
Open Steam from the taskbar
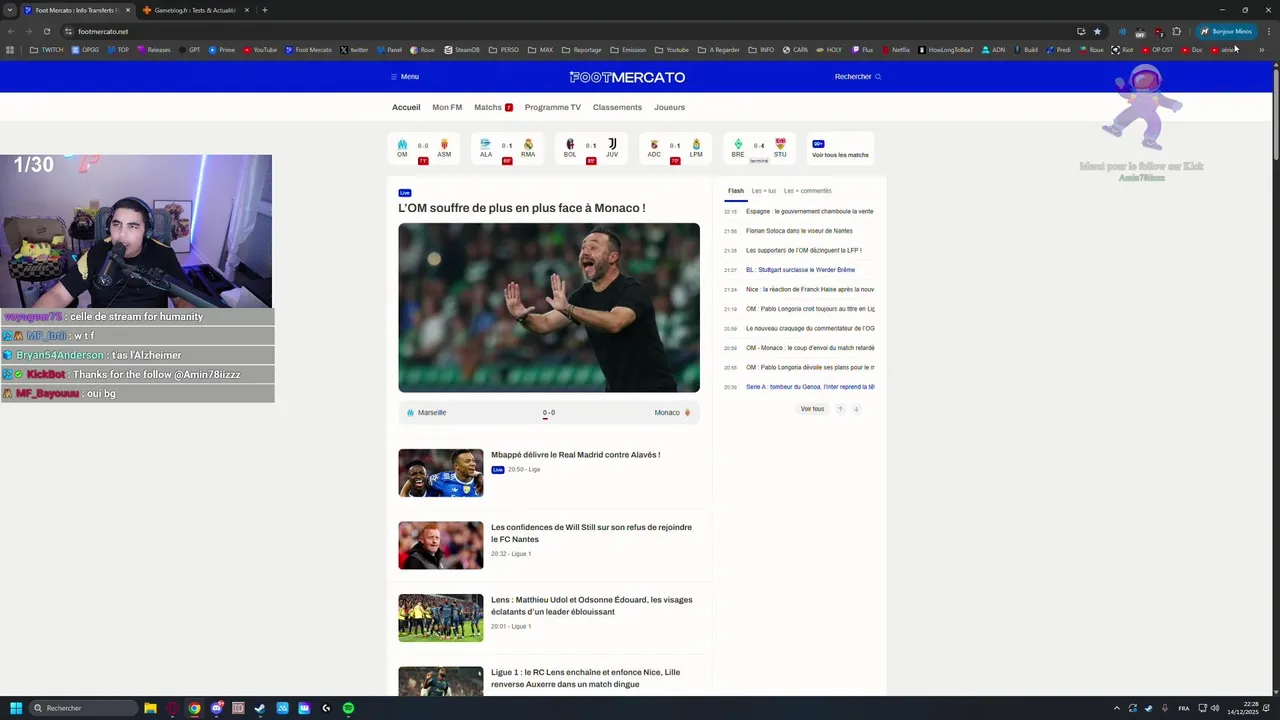(260, 708)
